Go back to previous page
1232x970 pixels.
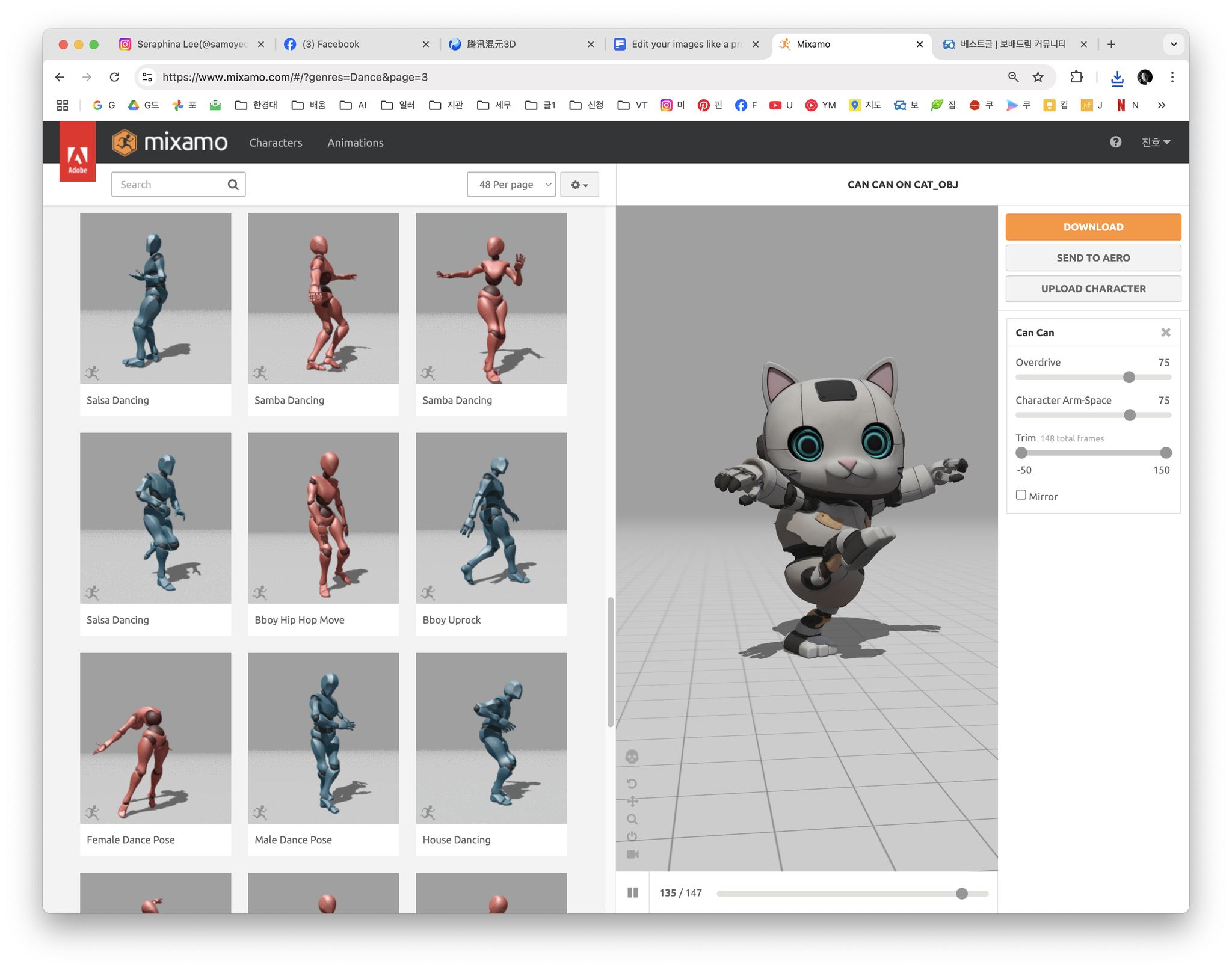click(60, 77)
